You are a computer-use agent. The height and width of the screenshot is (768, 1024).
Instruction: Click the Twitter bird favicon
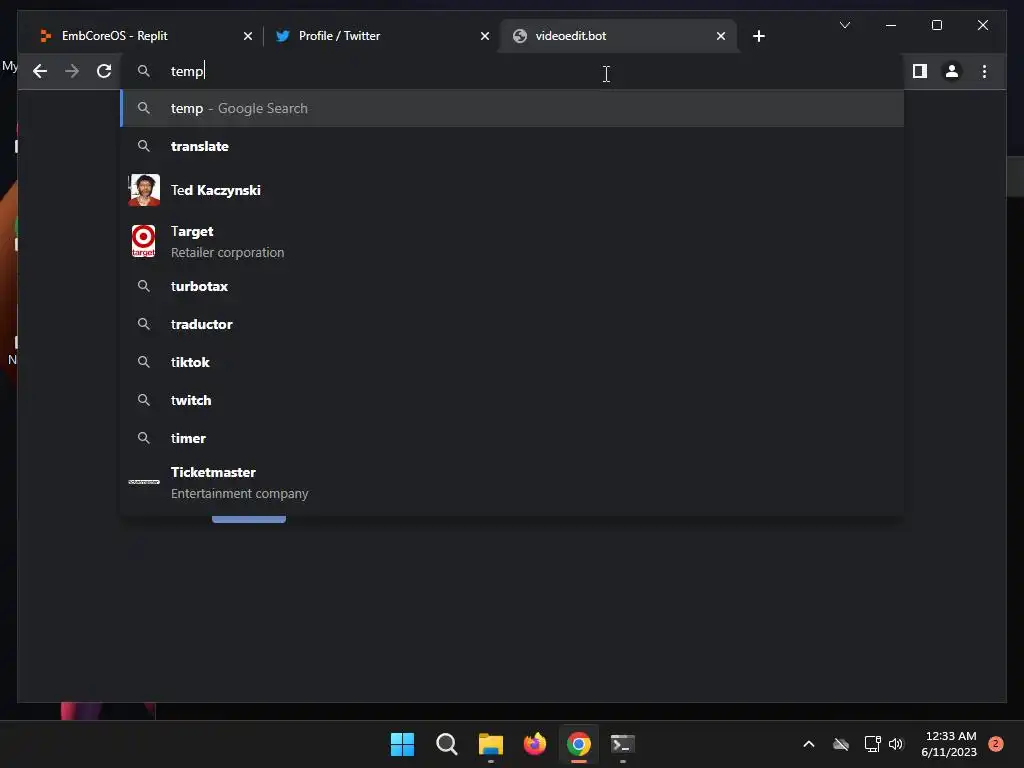pyautogui.click(x=282, y=36)
